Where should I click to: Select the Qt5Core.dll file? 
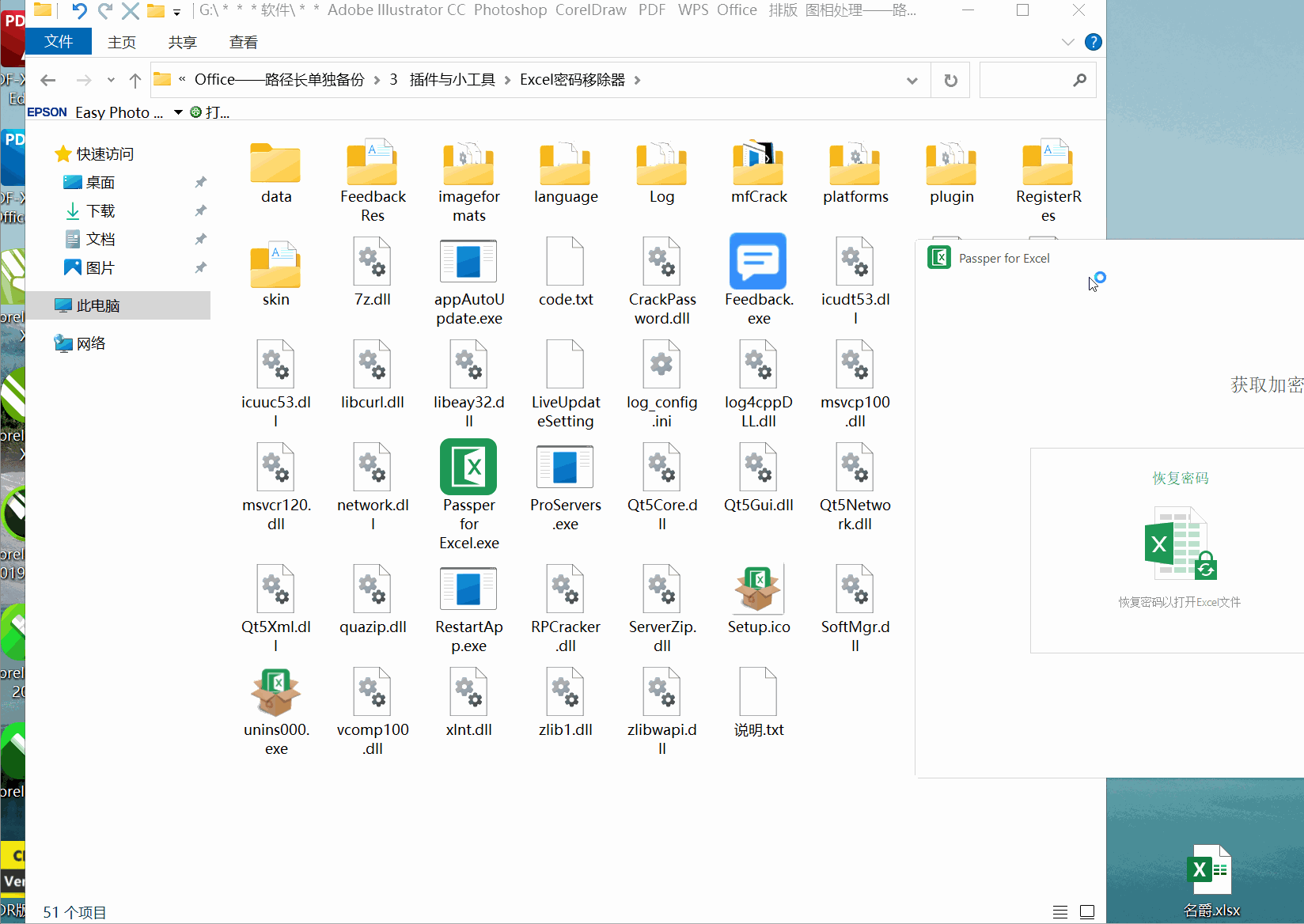[x=662, y=488]
